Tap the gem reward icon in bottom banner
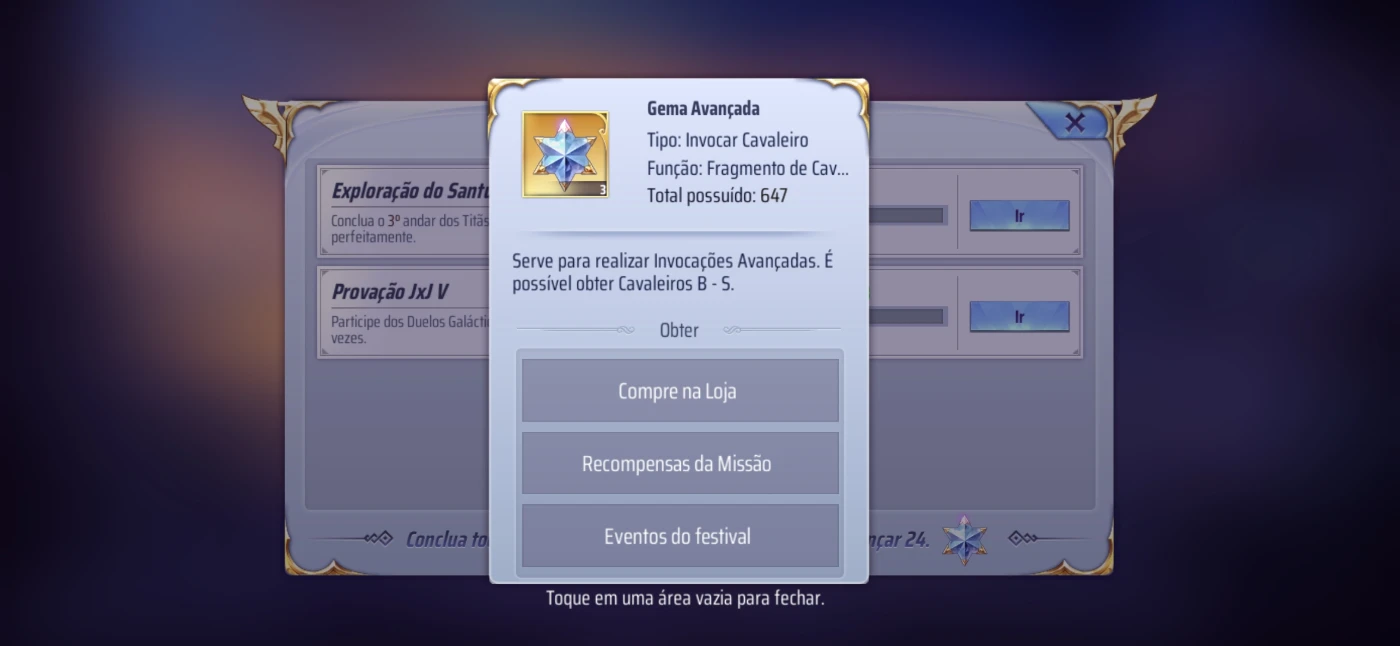Screen dimensions: 1400x646 [x=964, y=540]
